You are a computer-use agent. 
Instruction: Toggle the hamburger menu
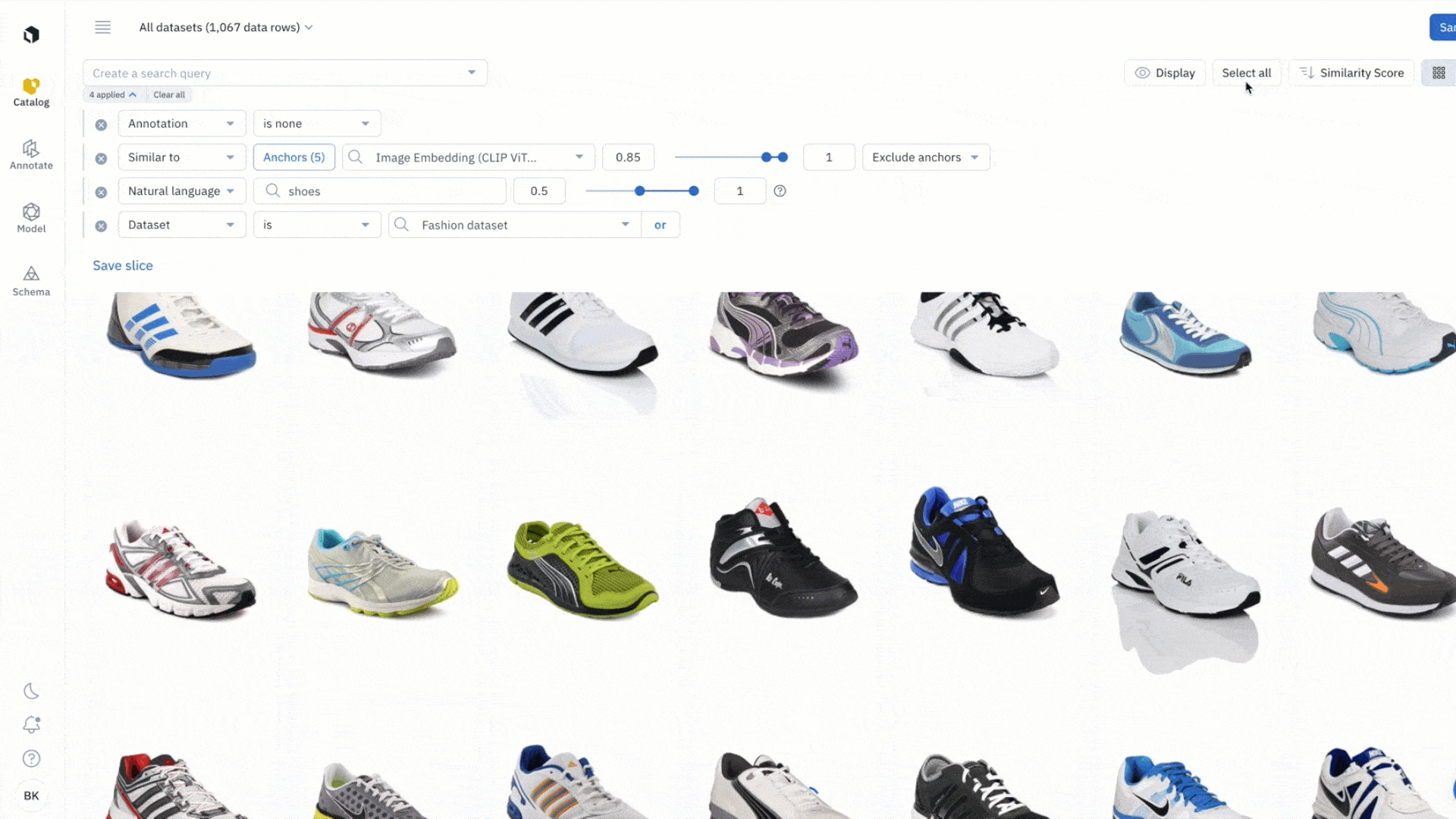[x=103, y=27]
